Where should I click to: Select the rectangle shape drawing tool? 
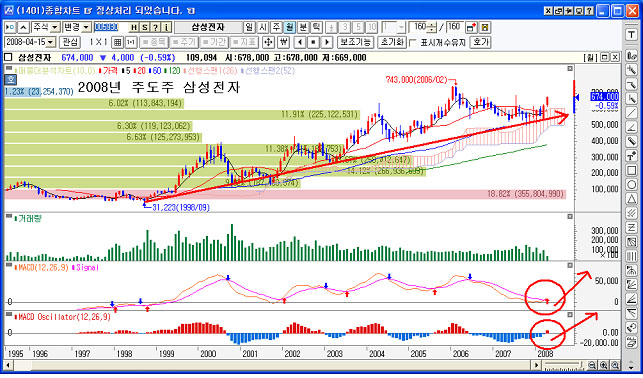pyautogui.click(x=632, y=171)
